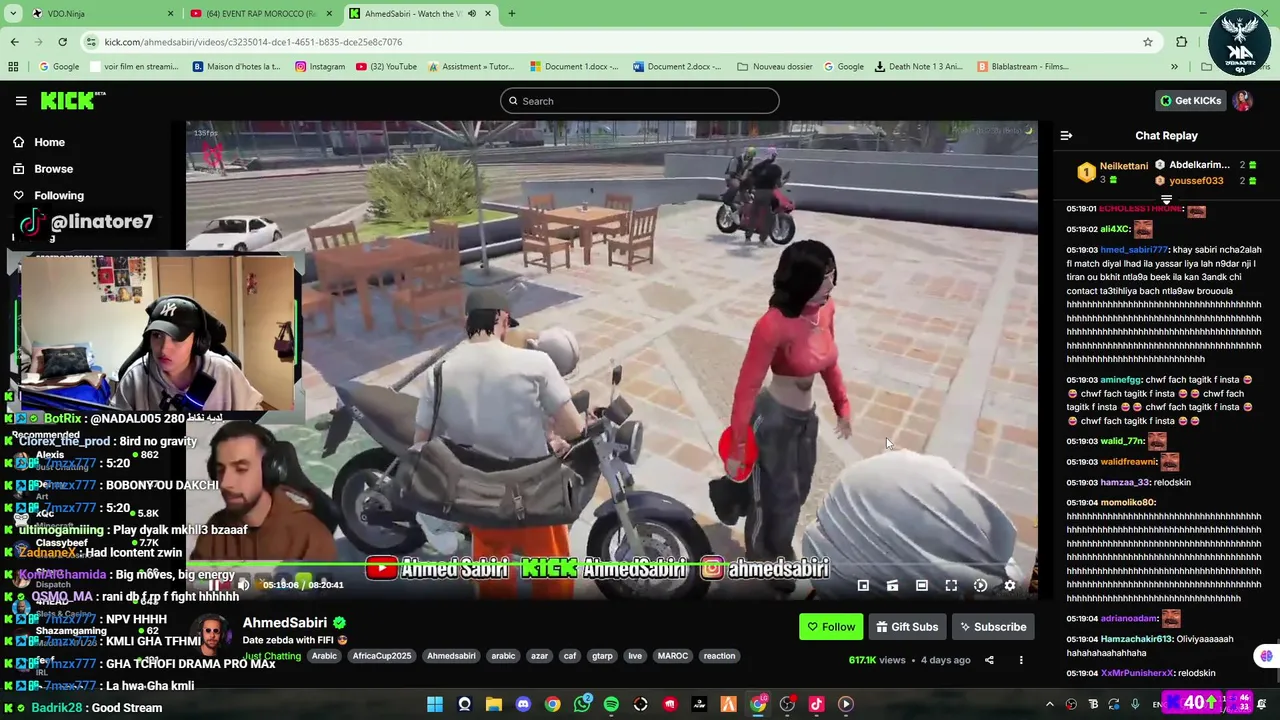This screenshot has width=1280, height=720.
Task: Mute the AhmedSabiri tab audio icon
Action: pyautogui.click(x=472, y=14)
